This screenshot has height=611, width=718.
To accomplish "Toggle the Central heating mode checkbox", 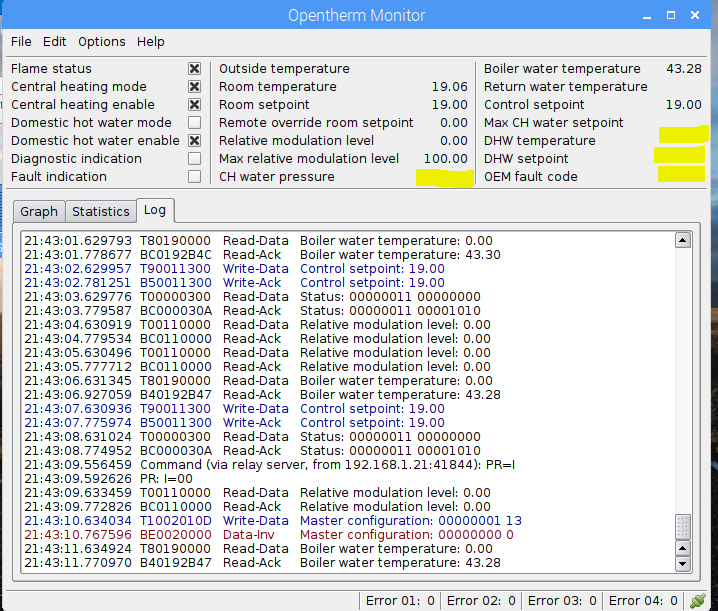I will (194, 87).
